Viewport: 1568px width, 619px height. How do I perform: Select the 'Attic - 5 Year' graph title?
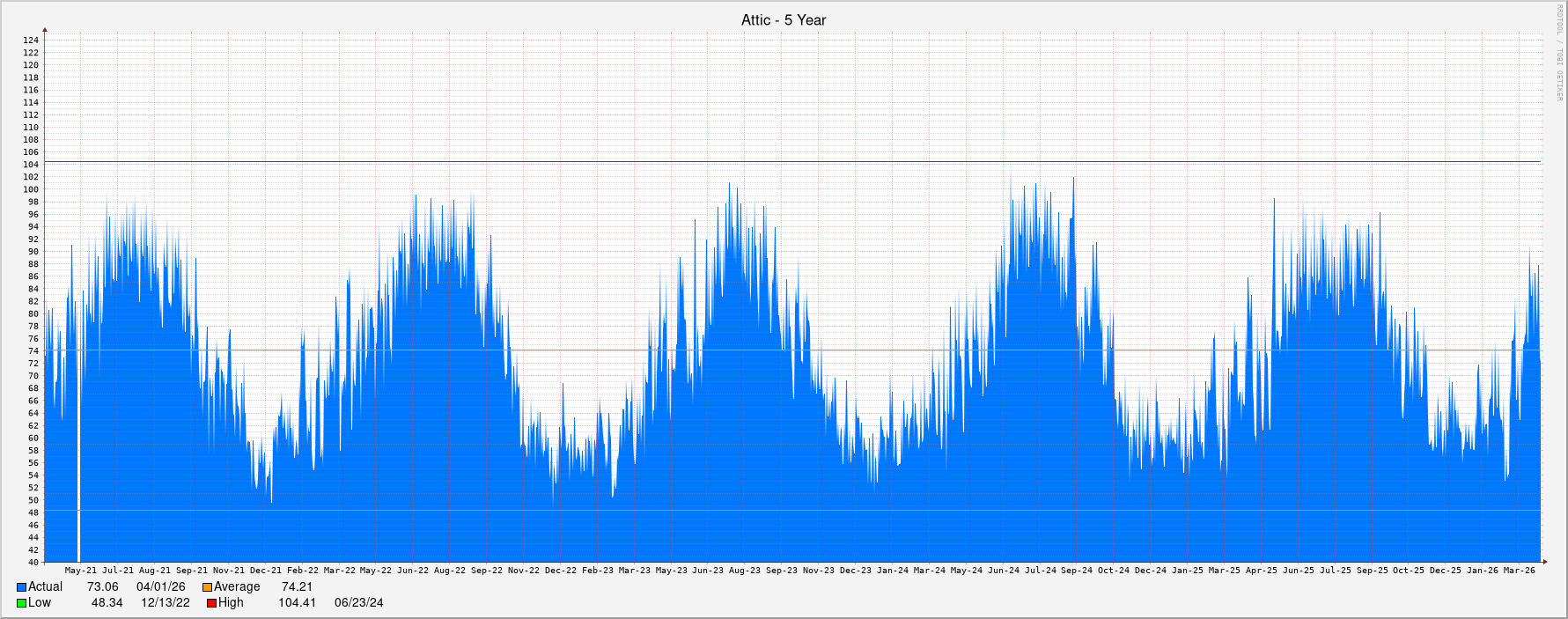(x=783, y=20)
